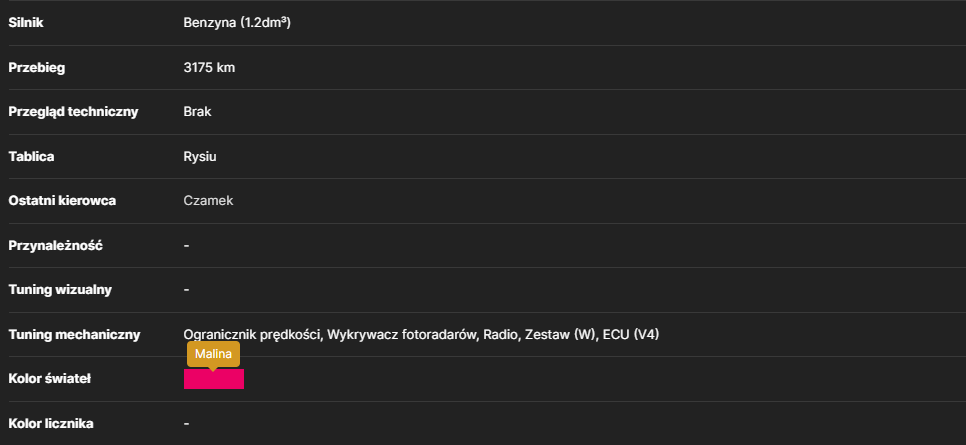Click Wykrywacz fotoradarów in tuning list
The width and height of the screenshot is (966, 445).
click(402, 335)
